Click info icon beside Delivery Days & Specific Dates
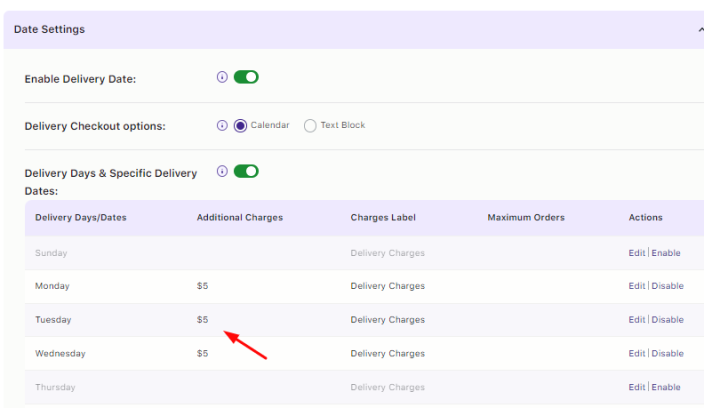This screenshot has height=408, width=704. (222, 171)
